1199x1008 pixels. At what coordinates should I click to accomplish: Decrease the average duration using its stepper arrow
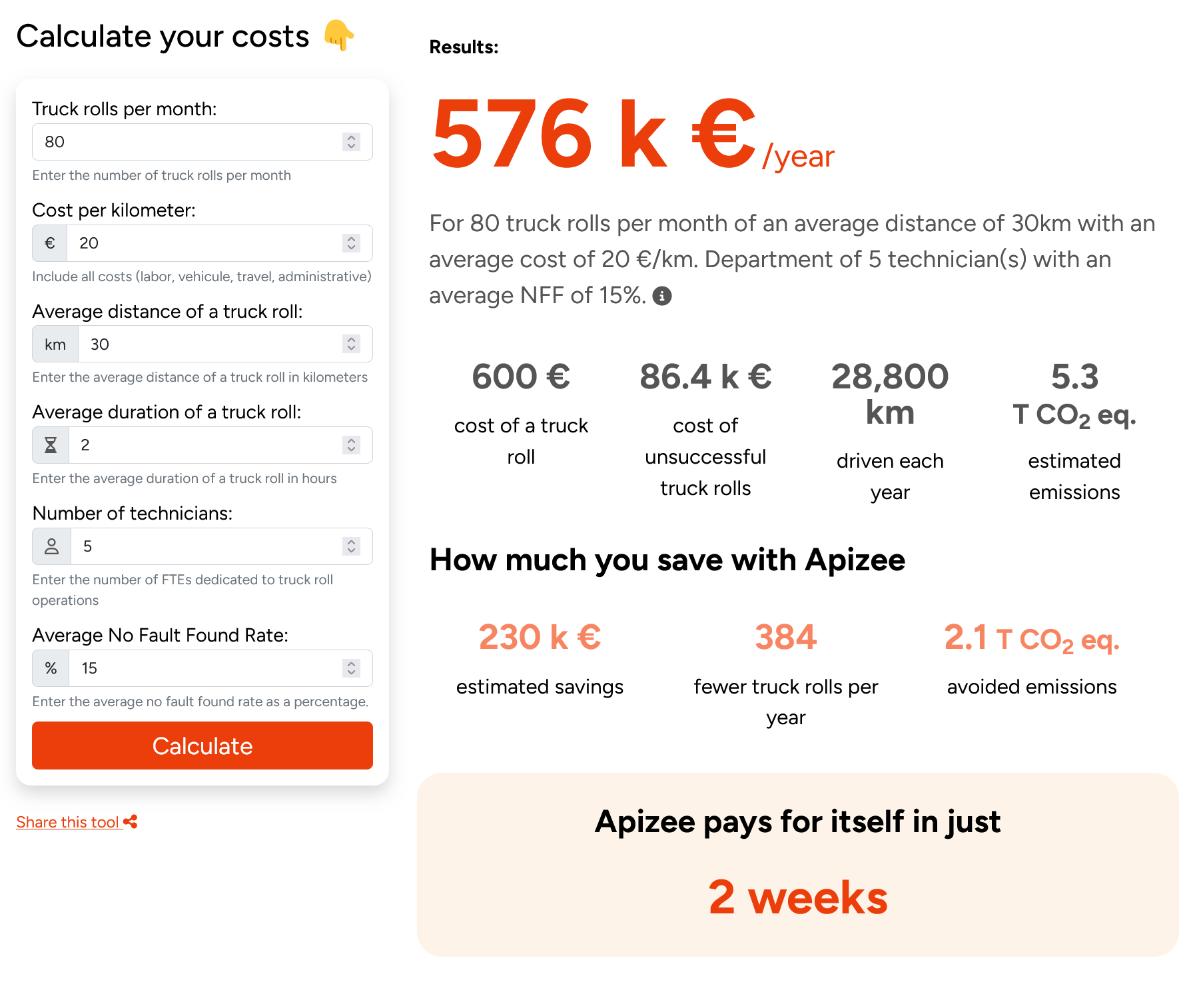(x=350, y=450)
